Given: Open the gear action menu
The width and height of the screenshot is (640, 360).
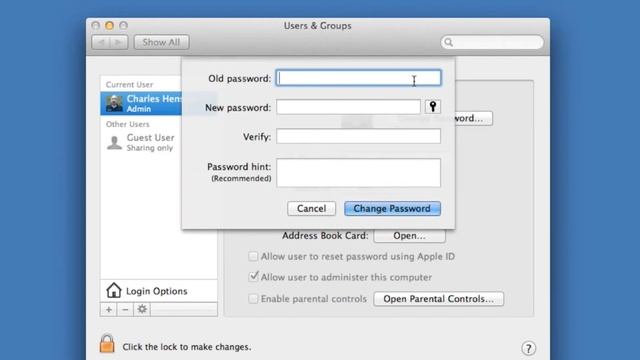Looking at the screenshot, I should click(x=142, y=309).
